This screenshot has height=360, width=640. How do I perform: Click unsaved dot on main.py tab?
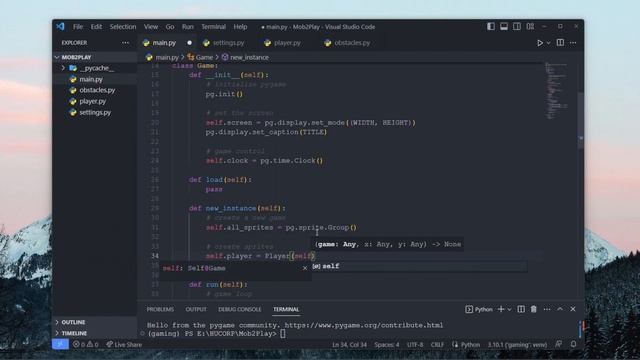pos(189,42)
